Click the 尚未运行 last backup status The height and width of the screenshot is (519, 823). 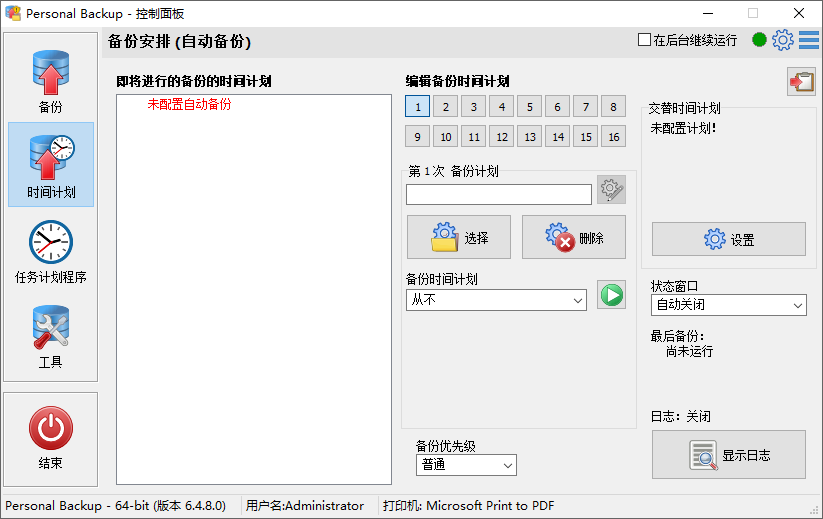[689, 352]
